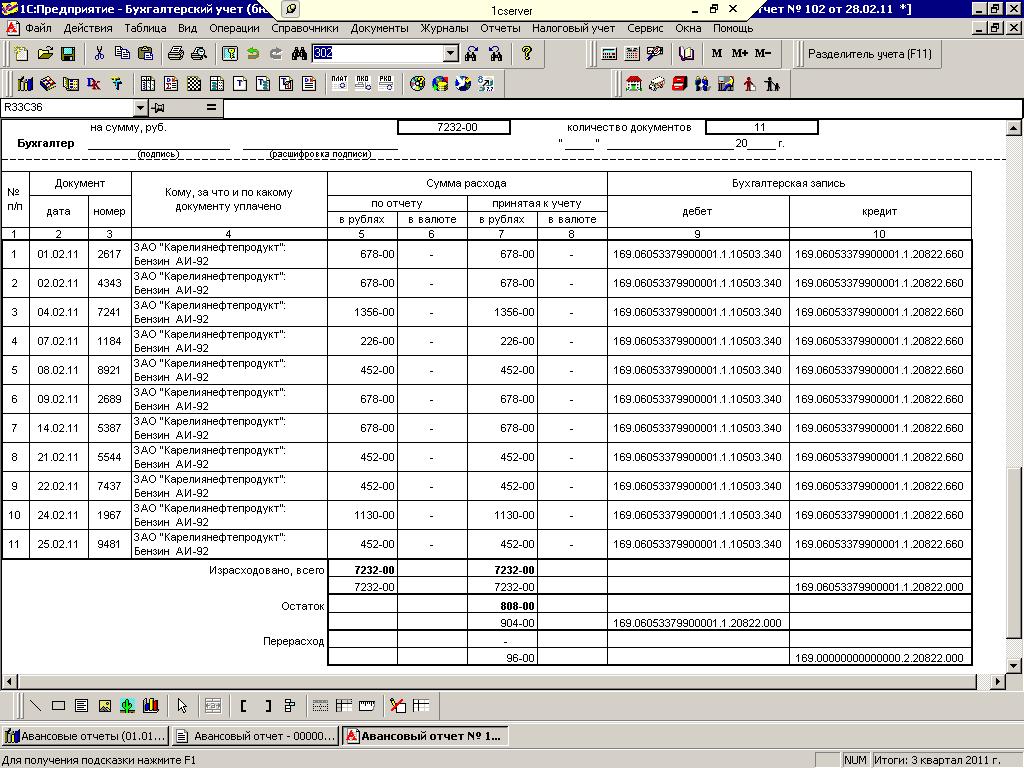This screenshot has height=768, width=1024.
Task: Switch to the Авансовые отчеты (01.01... window tab
Action: 84,737
